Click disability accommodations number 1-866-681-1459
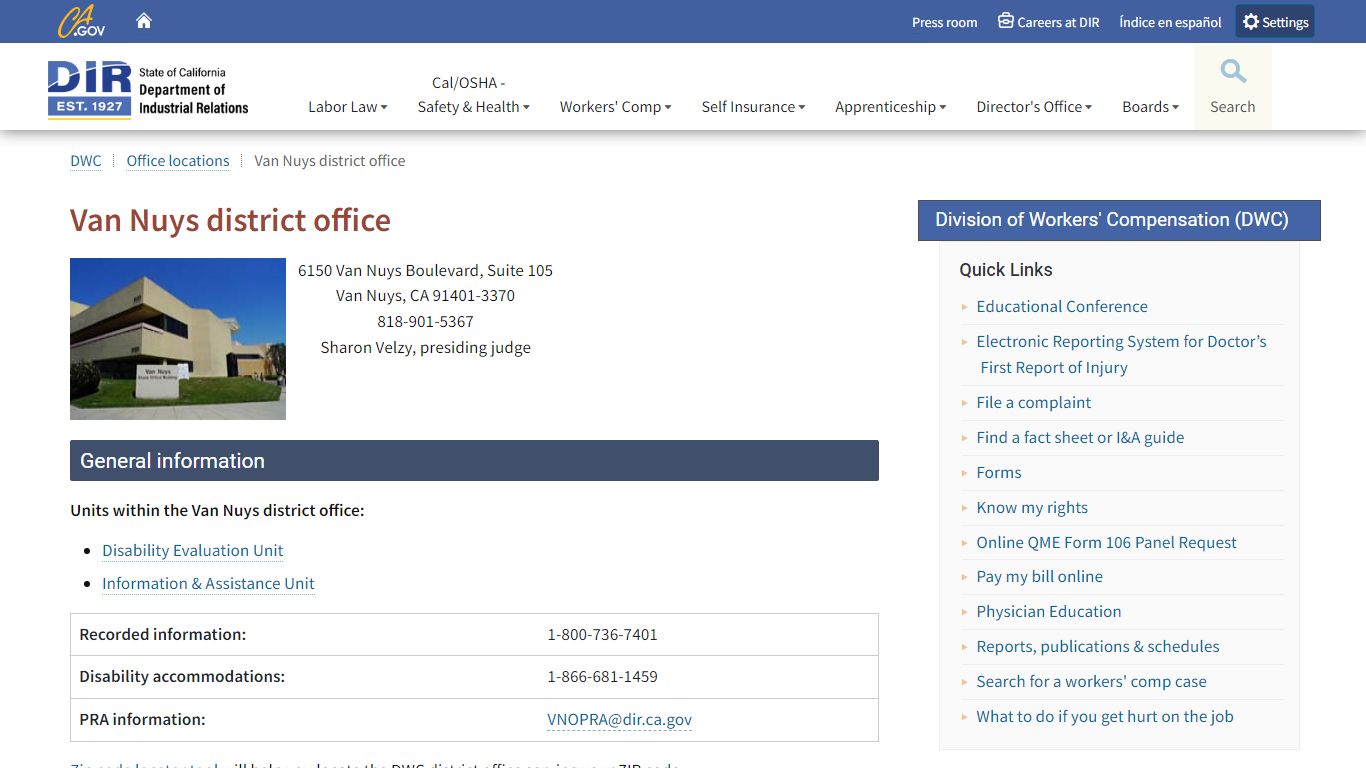This screenshot has width=1366, height=768. 602,677
